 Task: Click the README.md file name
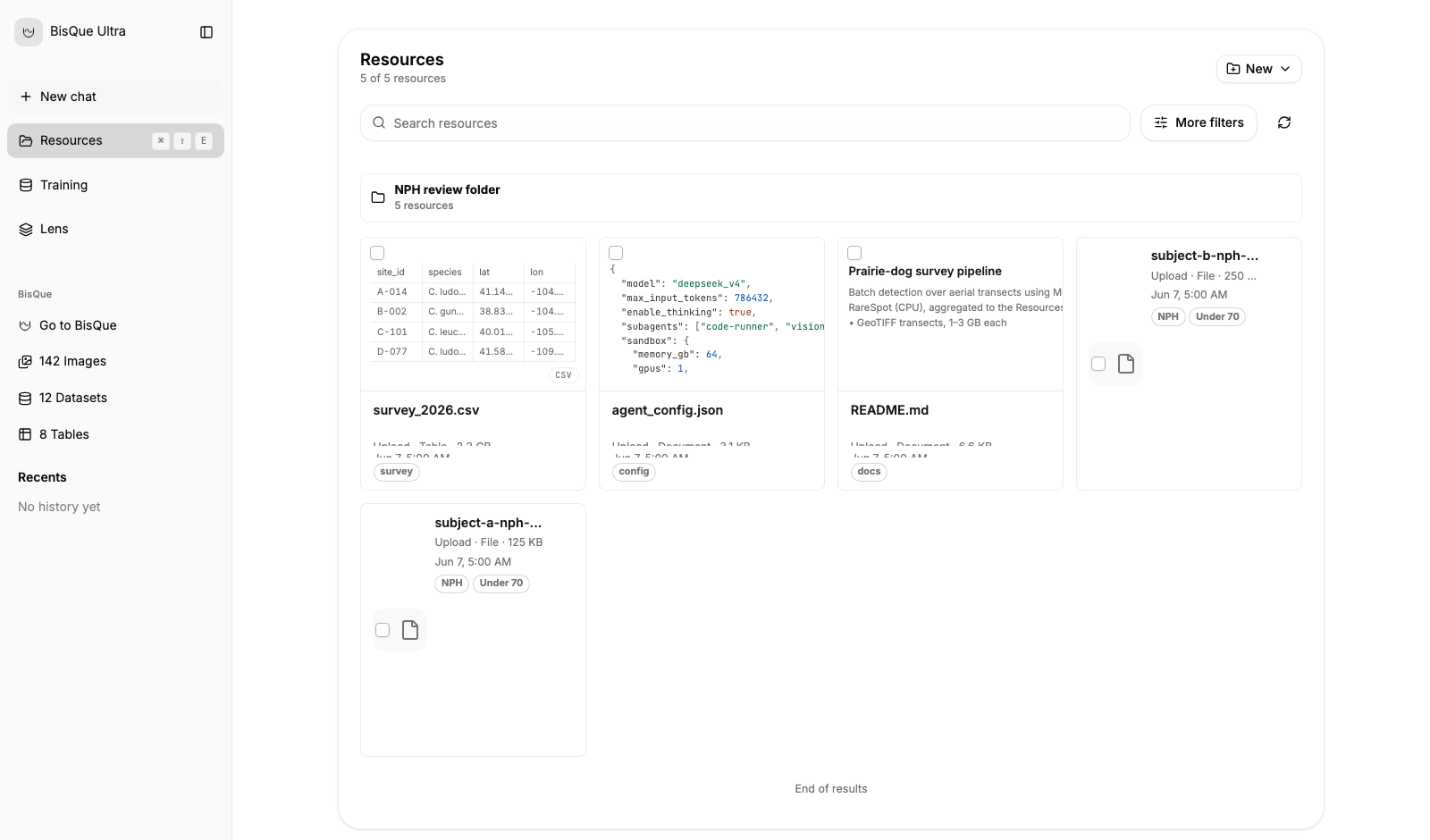click(889, 410)
